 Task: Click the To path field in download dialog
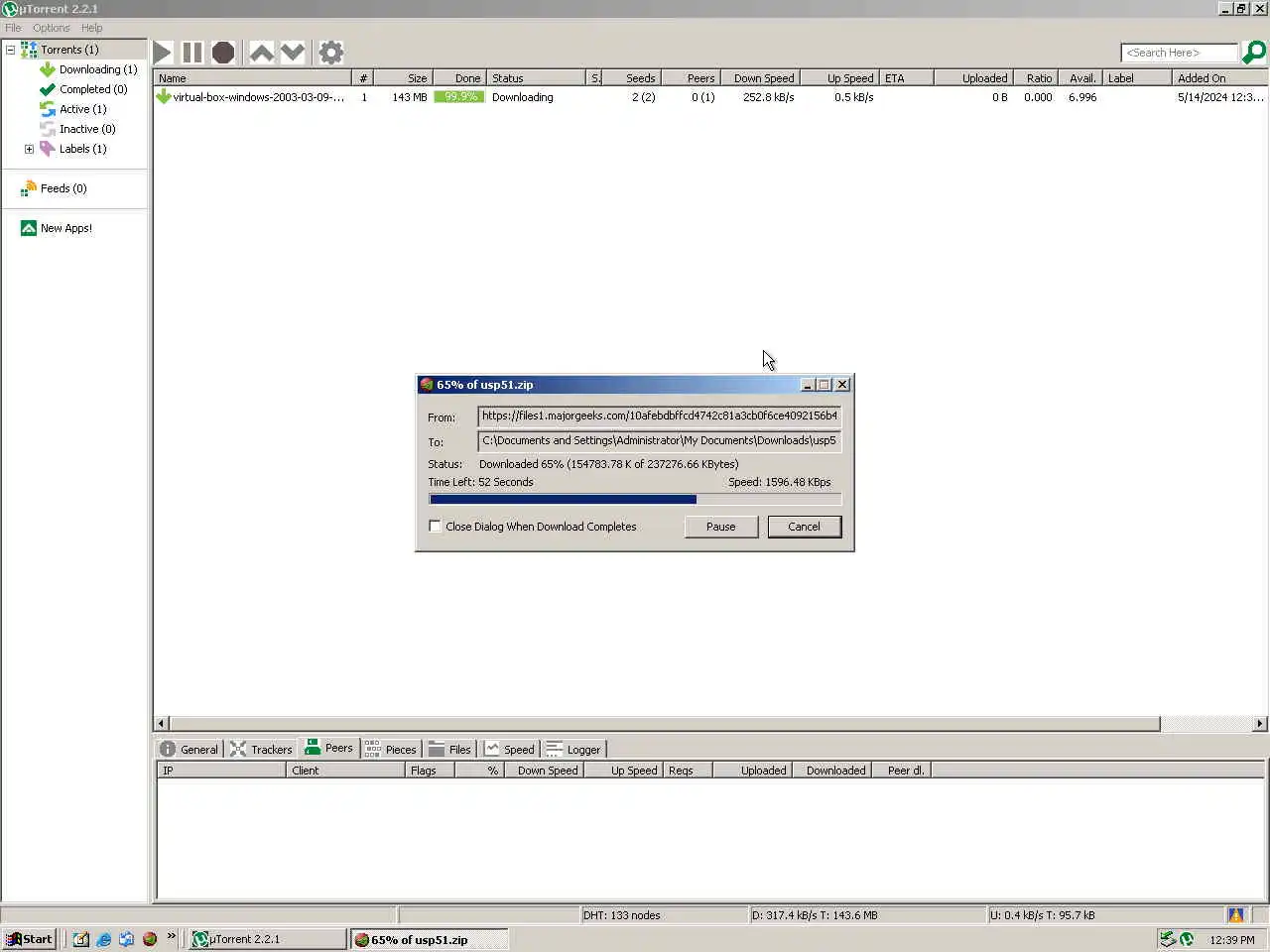[x=659, y=441]
